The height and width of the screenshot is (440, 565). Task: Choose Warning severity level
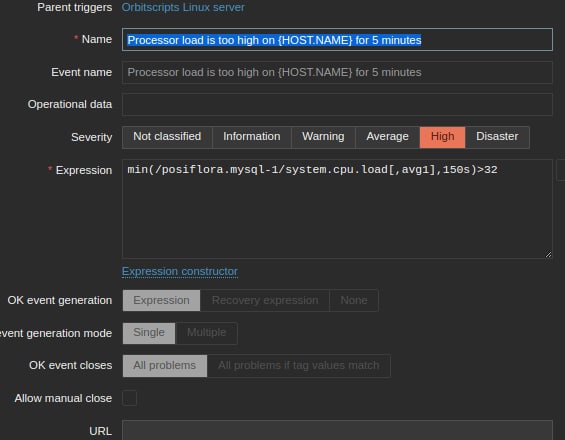point(323,137)
